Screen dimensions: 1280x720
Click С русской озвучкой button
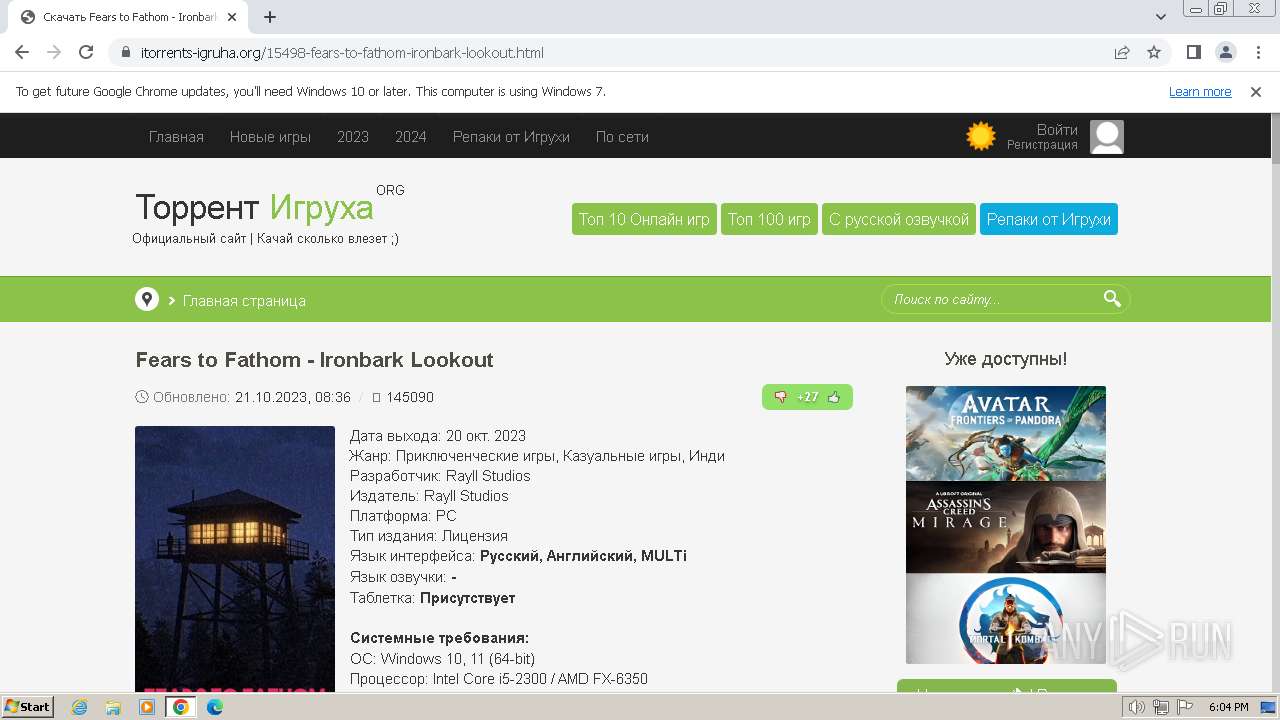coord(899,219)
